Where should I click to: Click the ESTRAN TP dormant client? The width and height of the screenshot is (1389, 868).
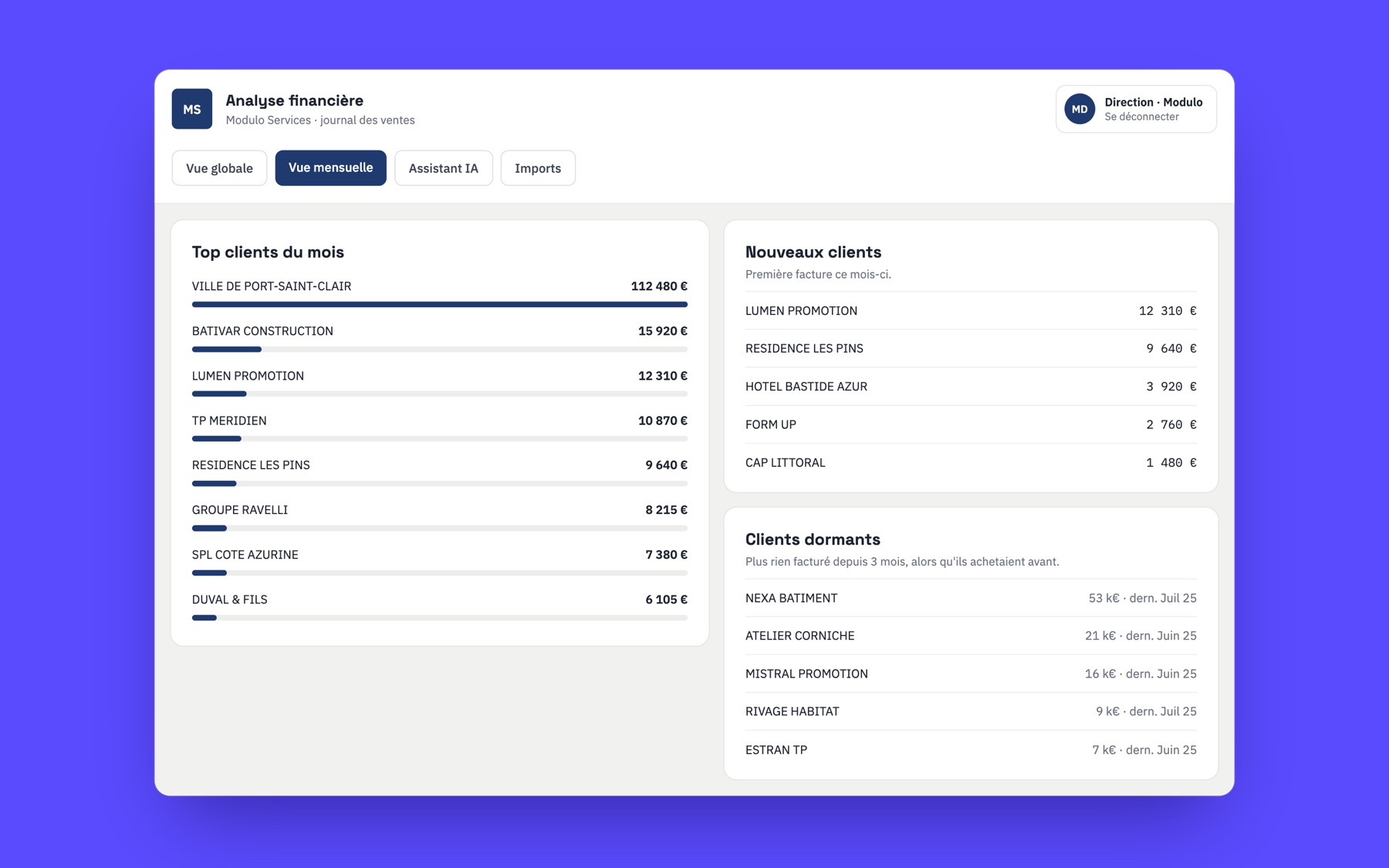pyautogui.click(x=971, y=749)
